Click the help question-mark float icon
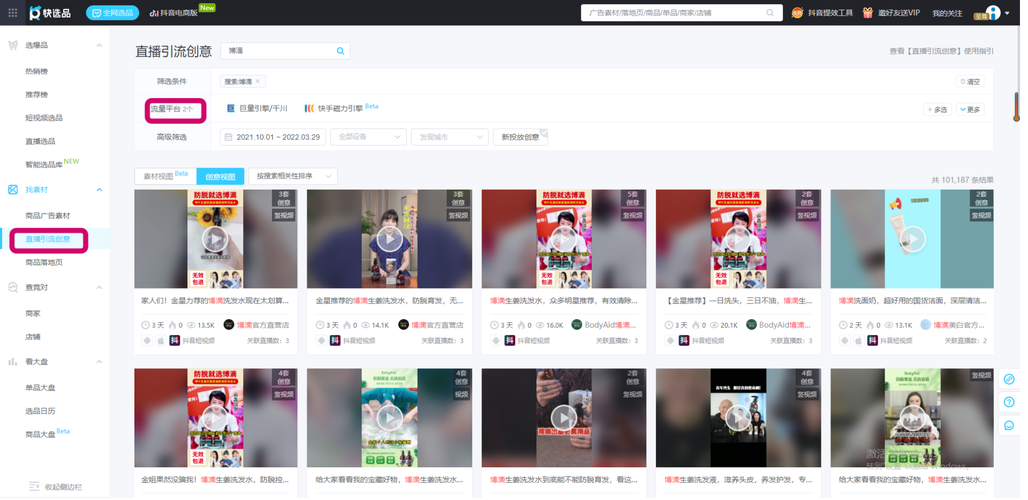Screen dimensions: 1028x500 [x=1009, y=402]
